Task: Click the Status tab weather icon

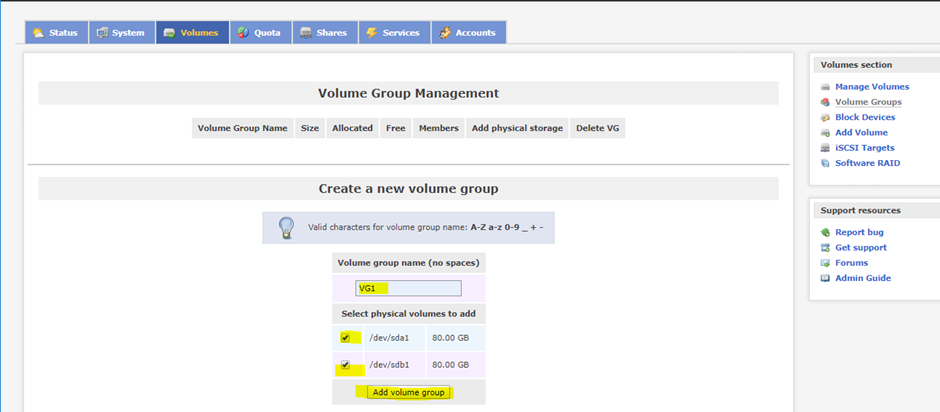Action: tap(38, 33)
